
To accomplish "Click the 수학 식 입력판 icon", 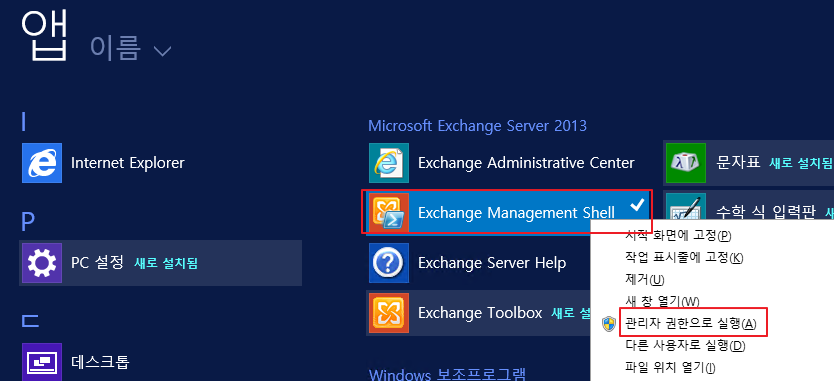I will pyautogui.click(x=686, y=207).
